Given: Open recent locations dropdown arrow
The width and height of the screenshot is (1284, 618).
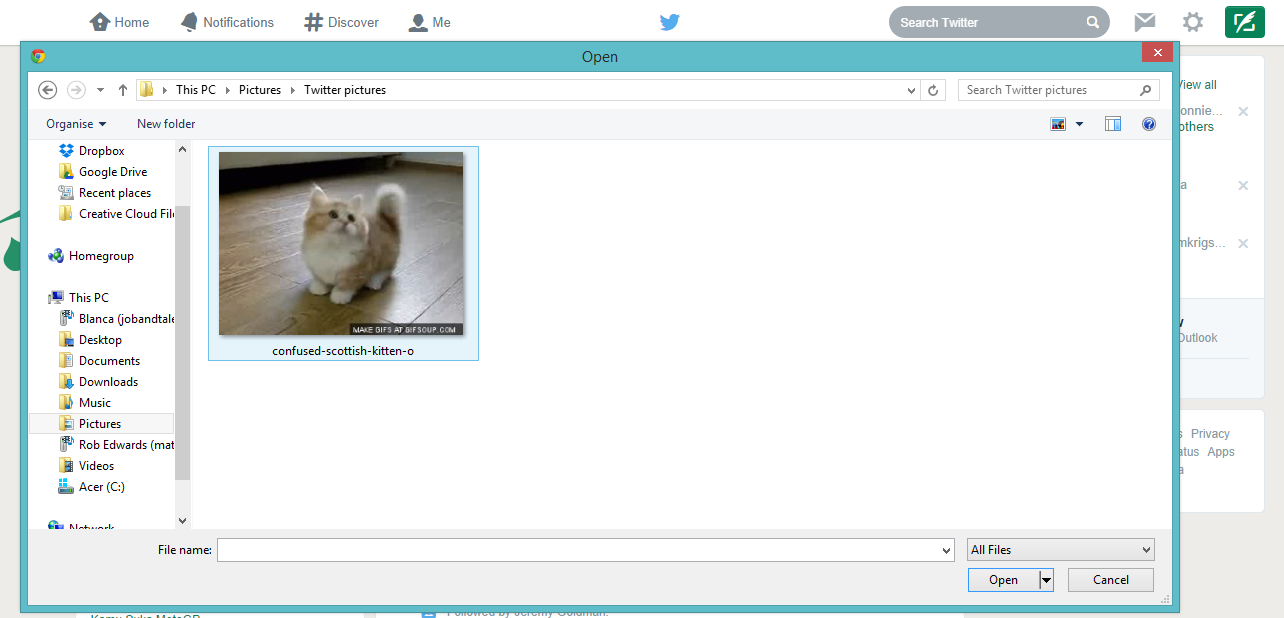Looking at the screenshot, I should (100, 90).
